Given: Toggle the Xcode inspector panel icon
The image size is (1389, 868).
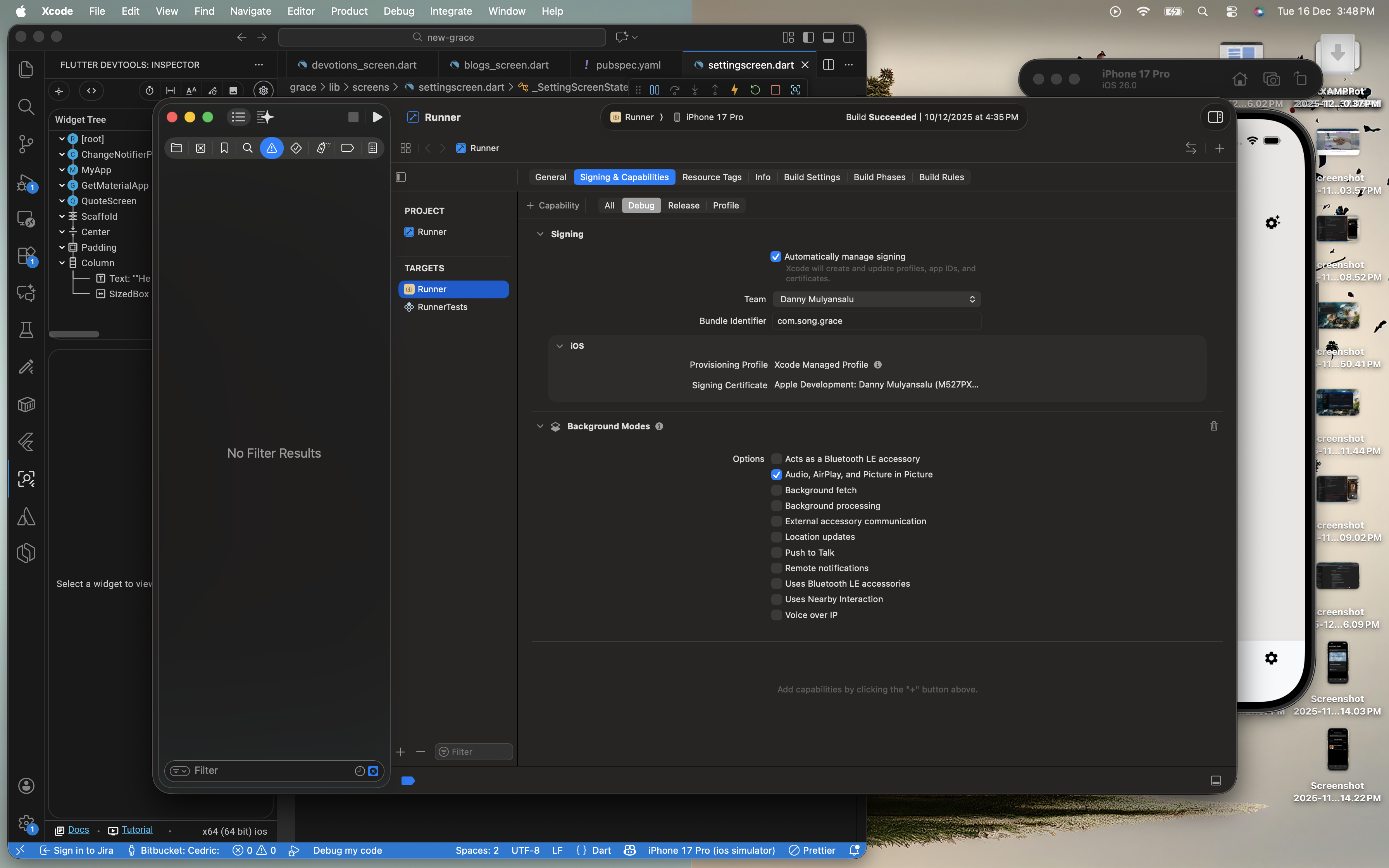Looking at the screenshot, I should (x=1215, y=117).
